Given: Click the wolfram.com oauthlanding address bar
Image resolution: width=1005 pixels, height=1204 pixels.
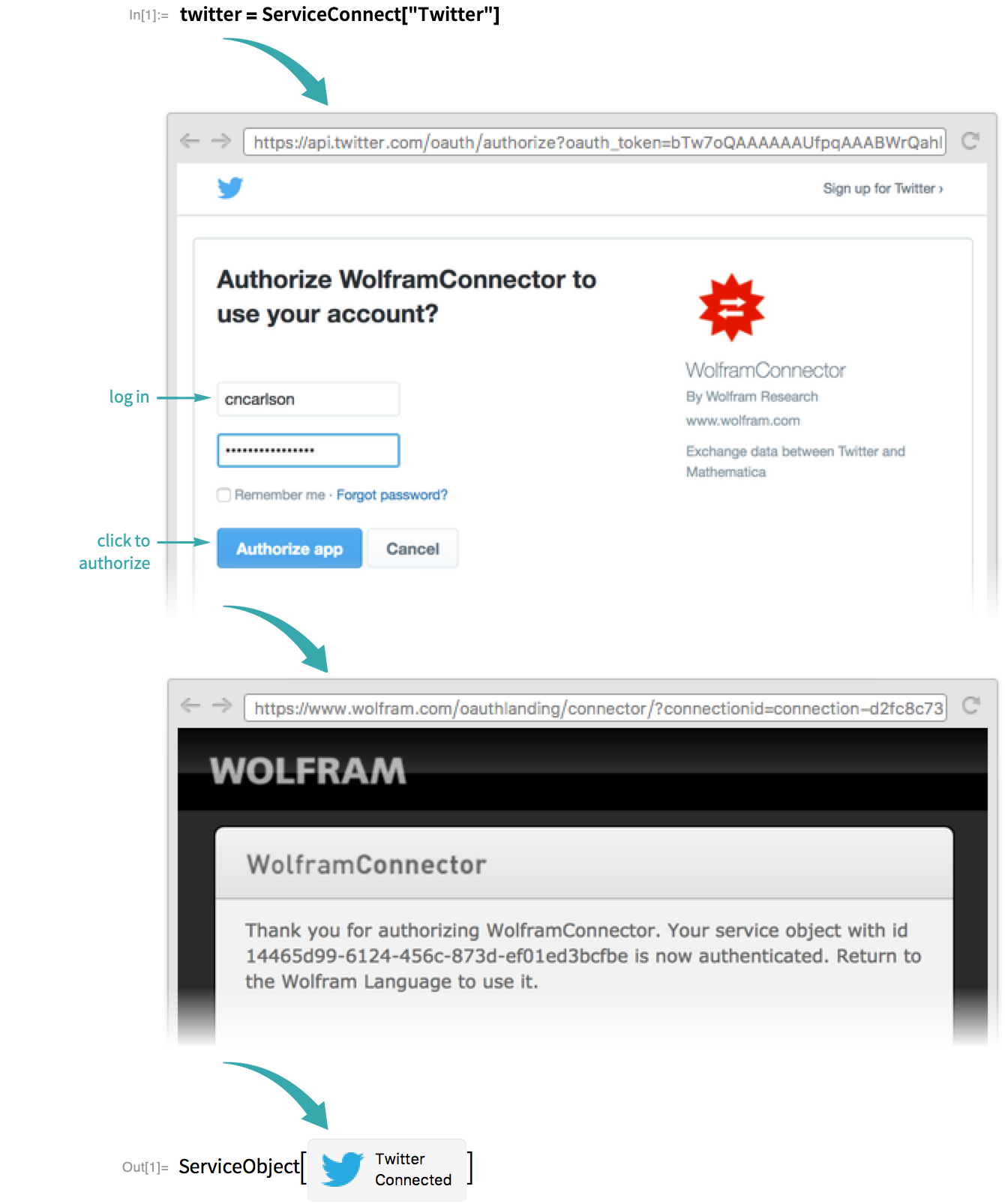Looking at the screenshot, I should point(595,708).
